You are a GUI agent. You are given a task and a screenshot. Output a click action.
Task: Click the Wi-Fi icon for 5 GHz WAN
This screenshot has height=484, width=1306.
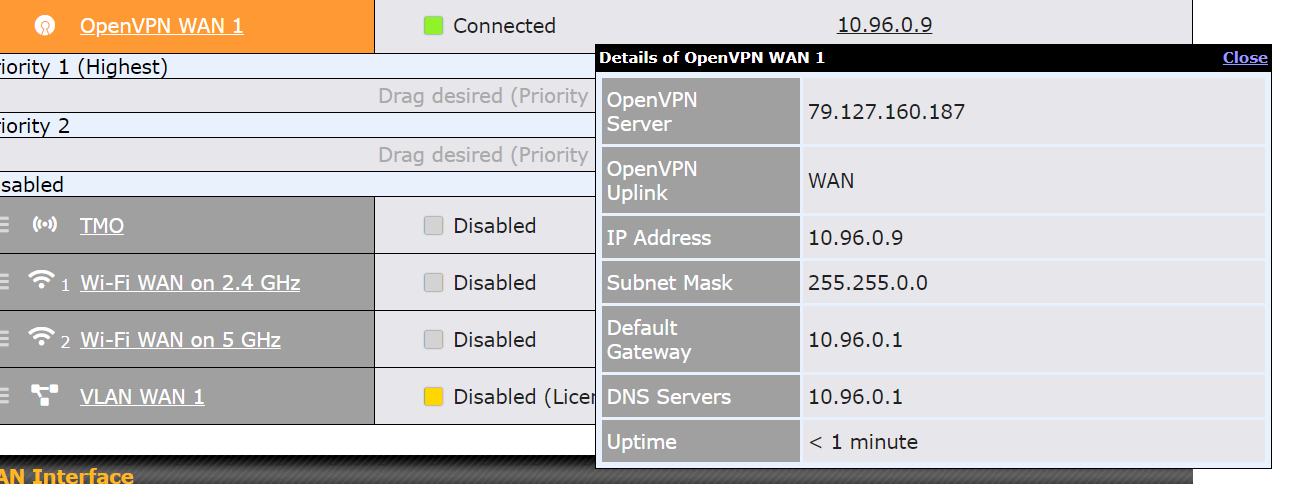pyautogui.click(x=41, y=337)
